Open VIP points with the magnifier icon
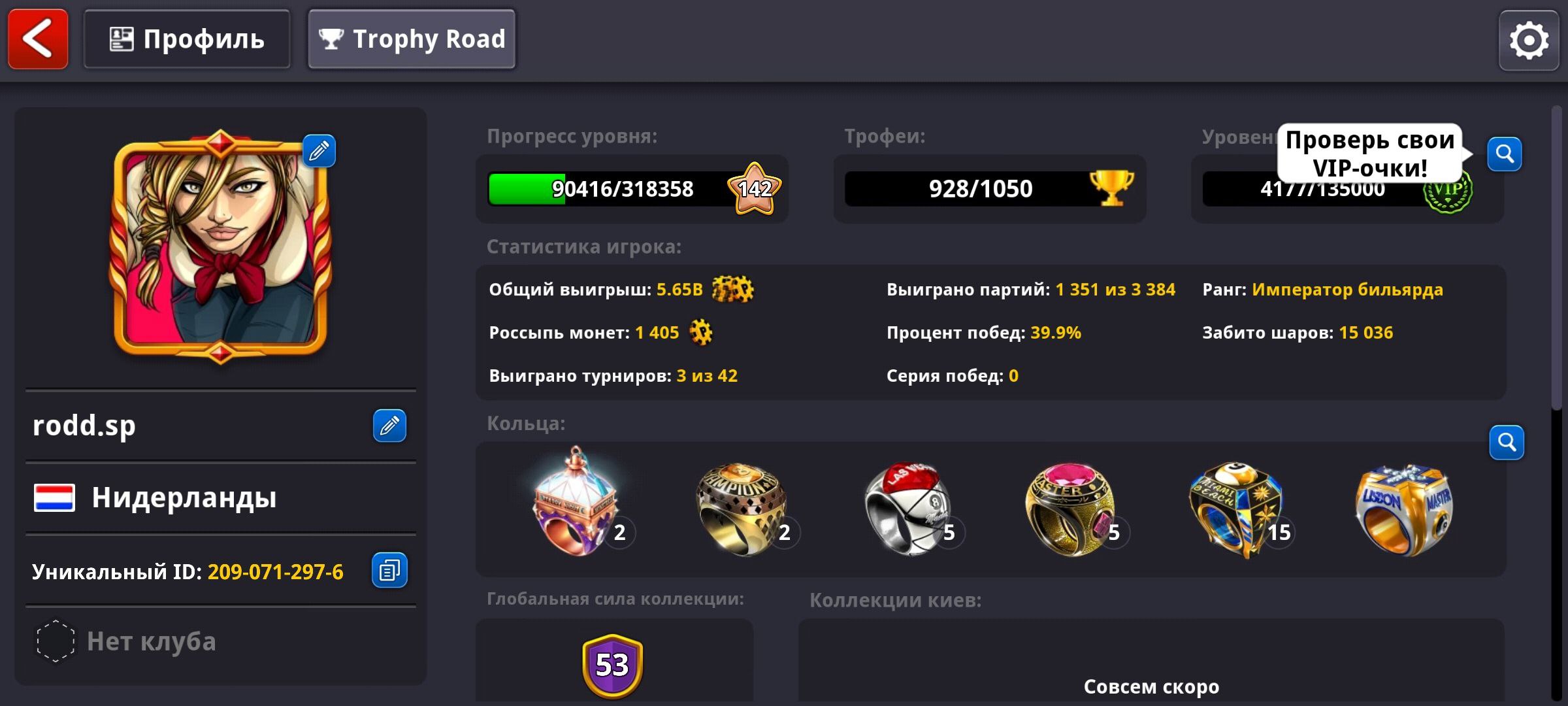 (x=1505, y=154)
